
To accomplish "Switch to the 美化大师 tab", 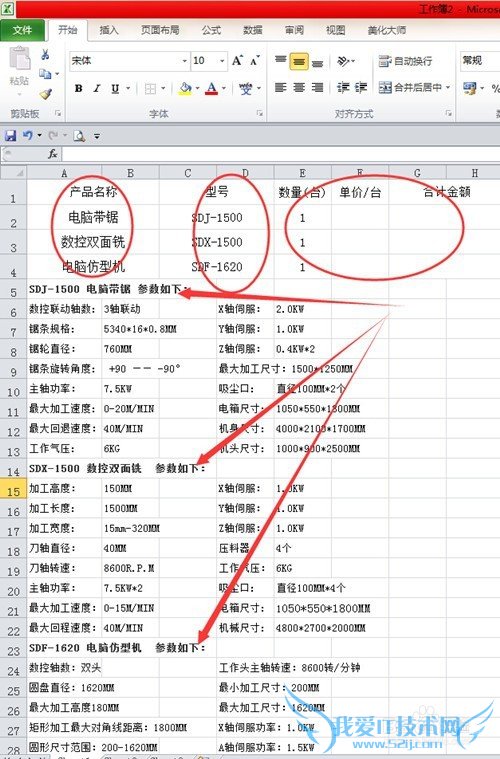I will 387,30.
